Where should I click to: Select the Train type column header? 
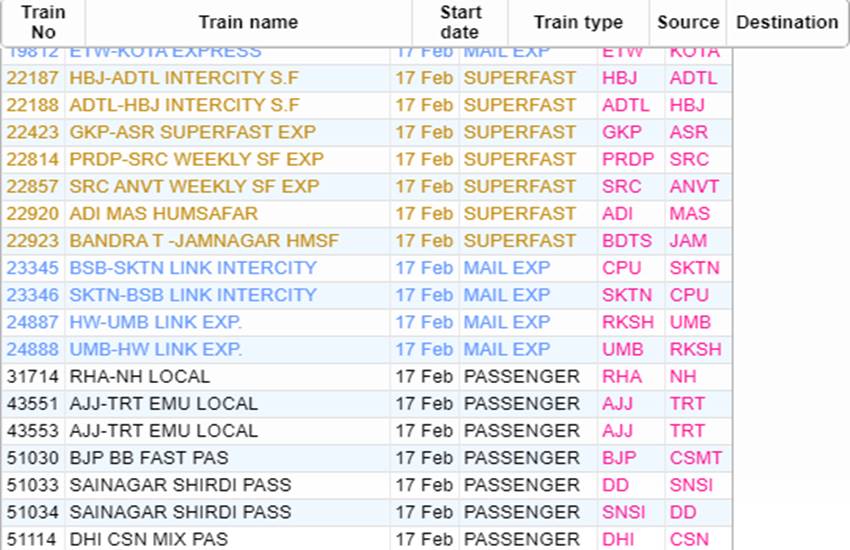pyautogui.click(x=578, y=22)
